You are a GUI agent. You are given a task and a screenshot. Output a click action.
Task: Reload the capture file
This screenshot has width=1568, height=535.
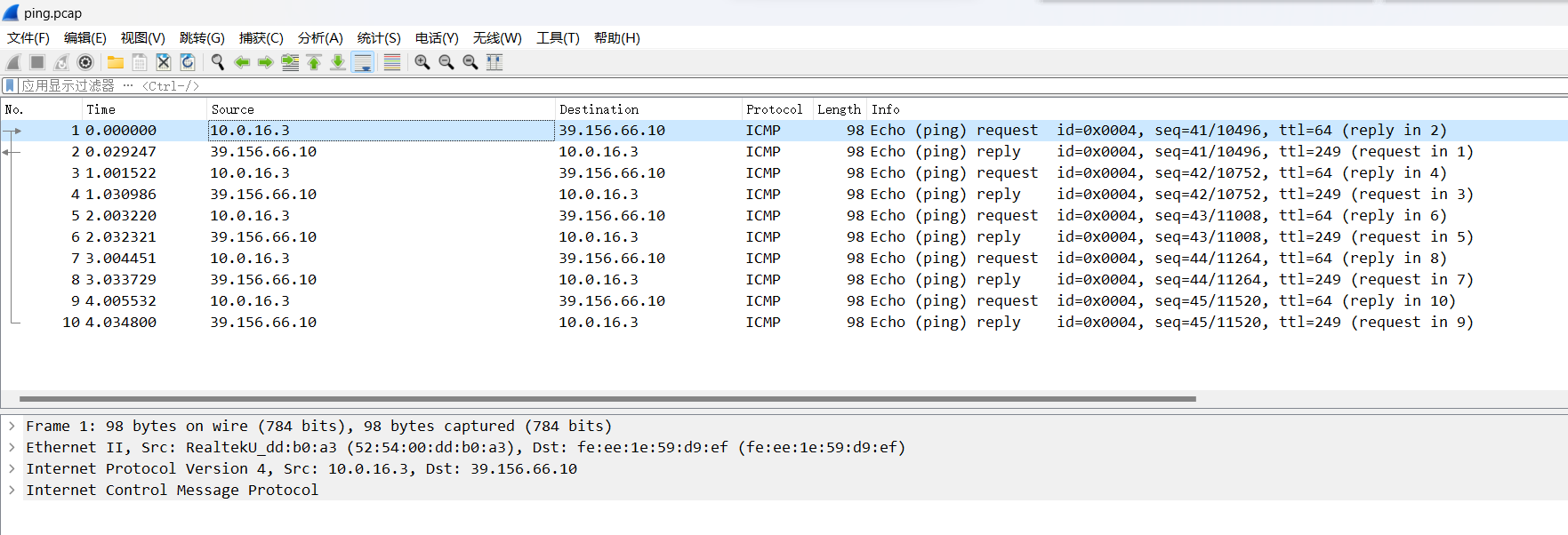click(x=188, y=62)
